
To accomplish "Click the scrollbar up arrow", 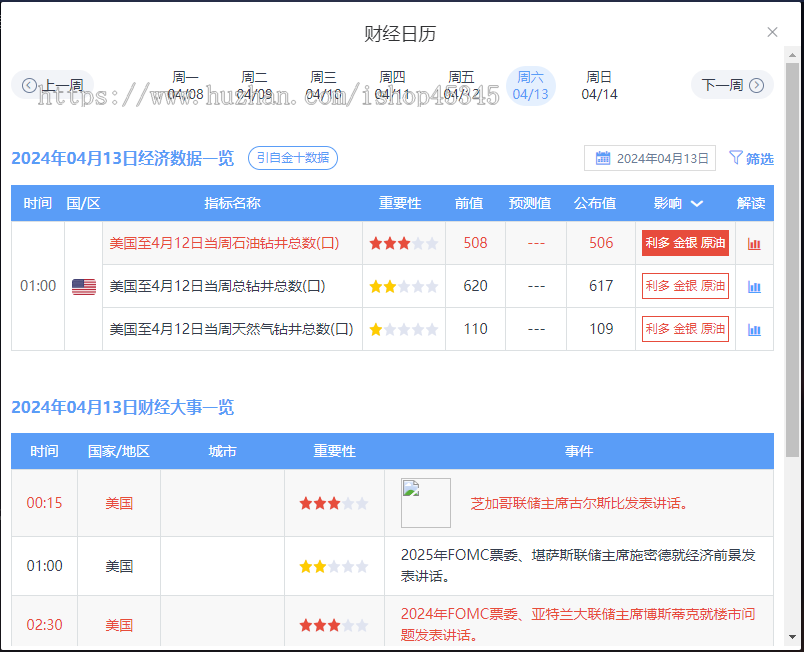I will (792, 55).
